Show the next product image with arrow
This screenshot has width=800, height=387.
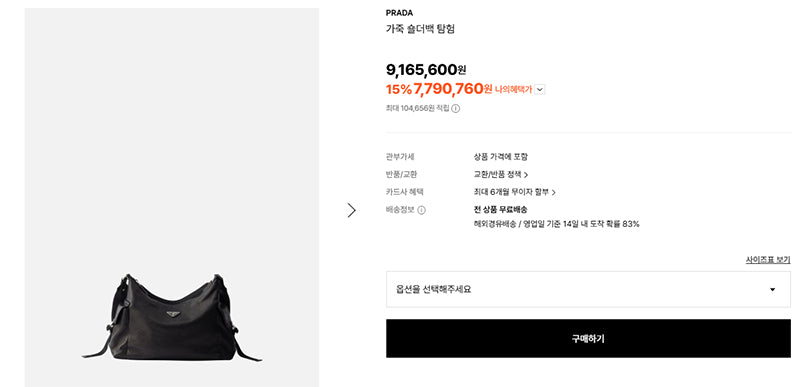(x=352, y=210)
